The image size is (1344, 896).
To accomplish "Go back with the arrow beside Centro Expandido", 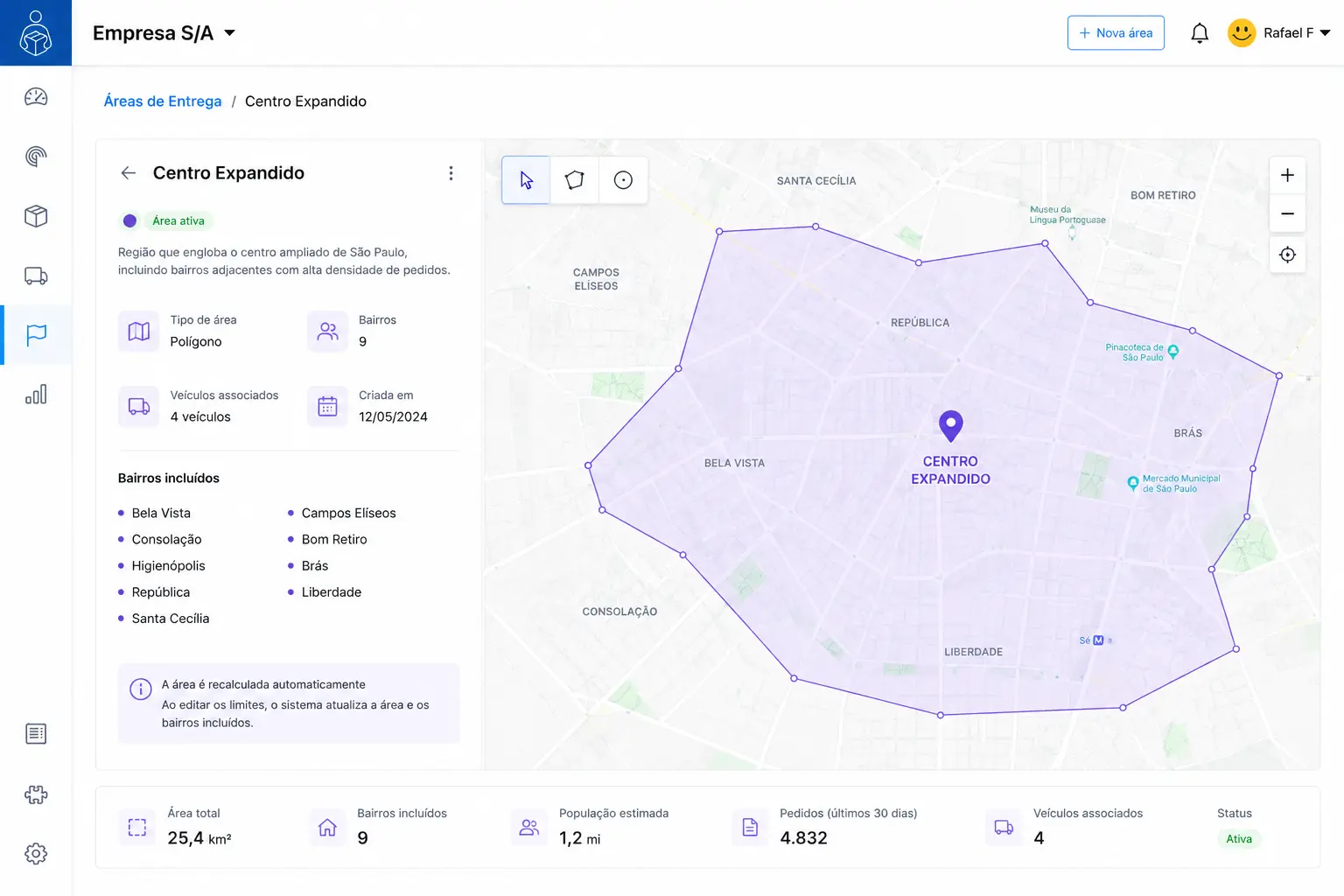I will click(129, 173).
